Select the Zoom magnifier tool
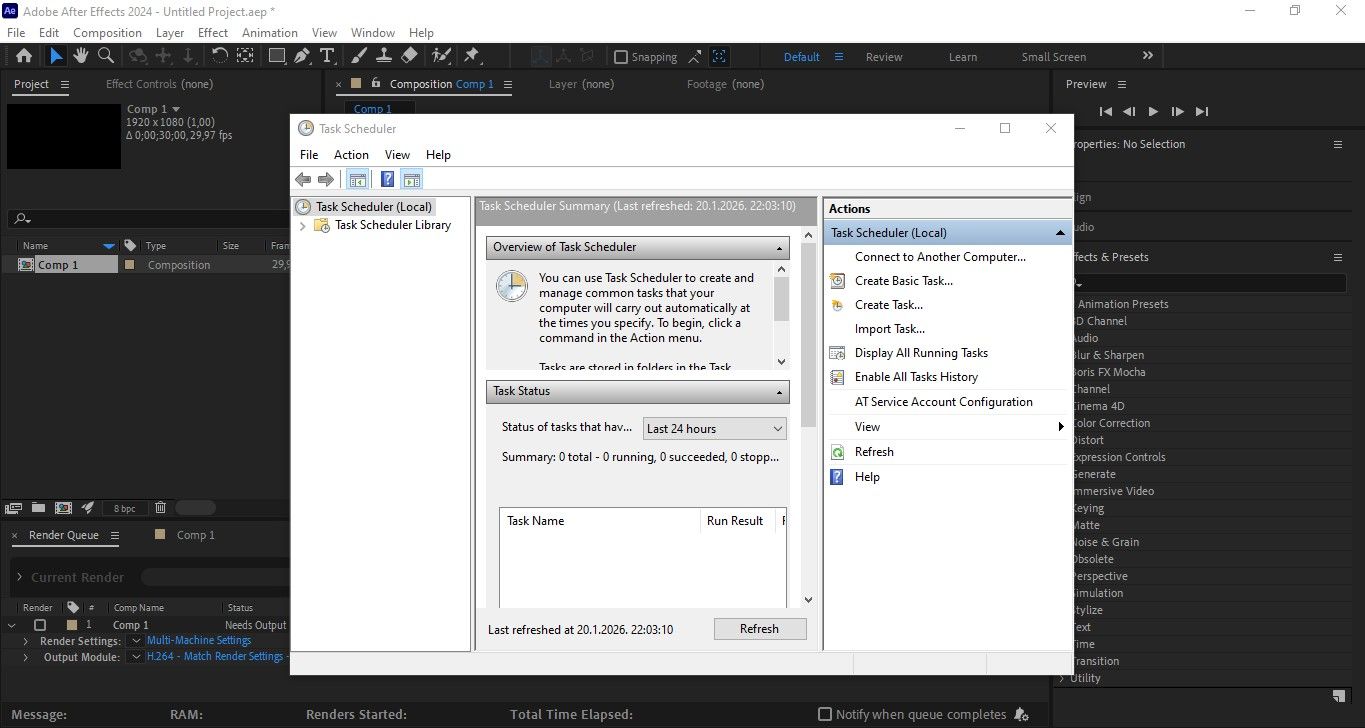 [x=105, y=56]
